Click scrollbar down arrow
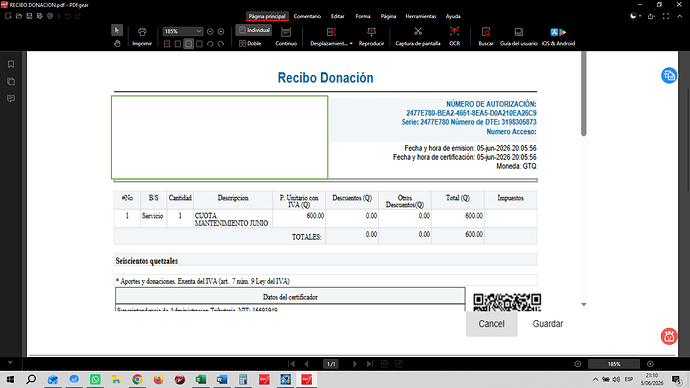The image size is (690, 388). 584,304
